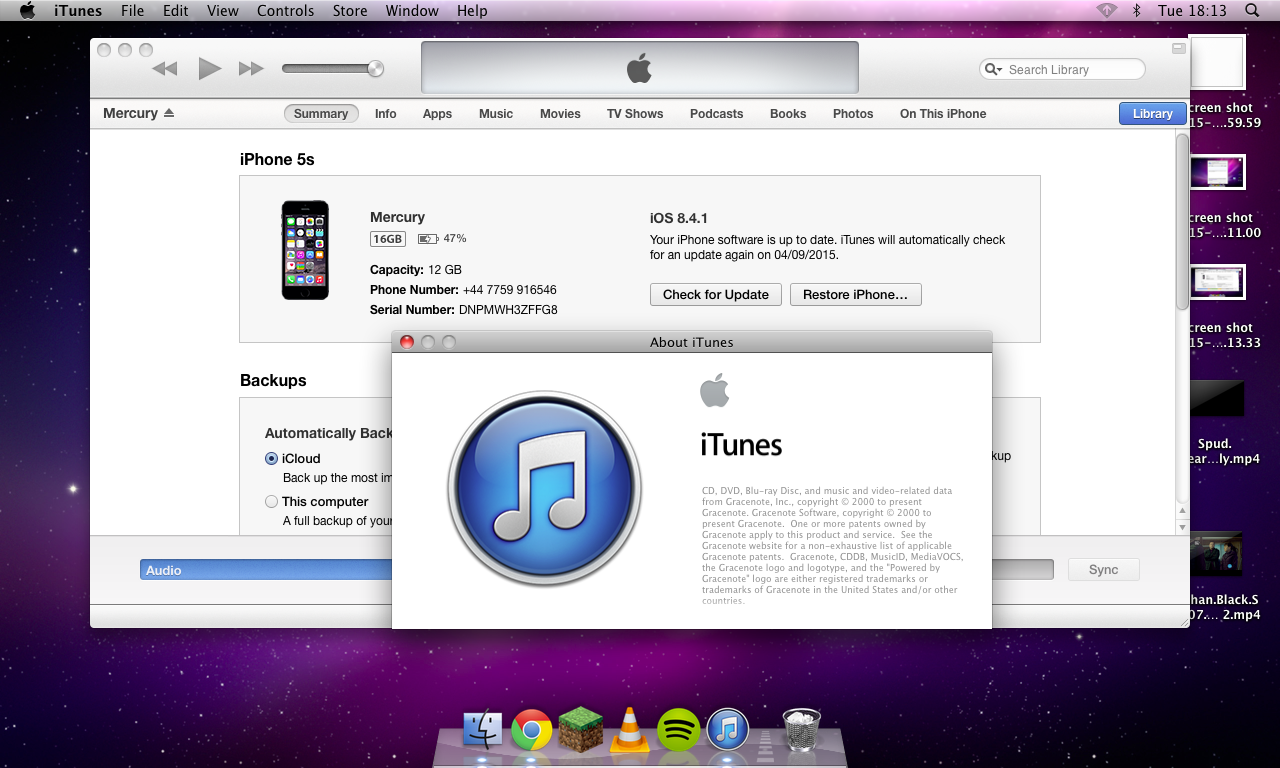Open the Help menu

tap(472, 11)
